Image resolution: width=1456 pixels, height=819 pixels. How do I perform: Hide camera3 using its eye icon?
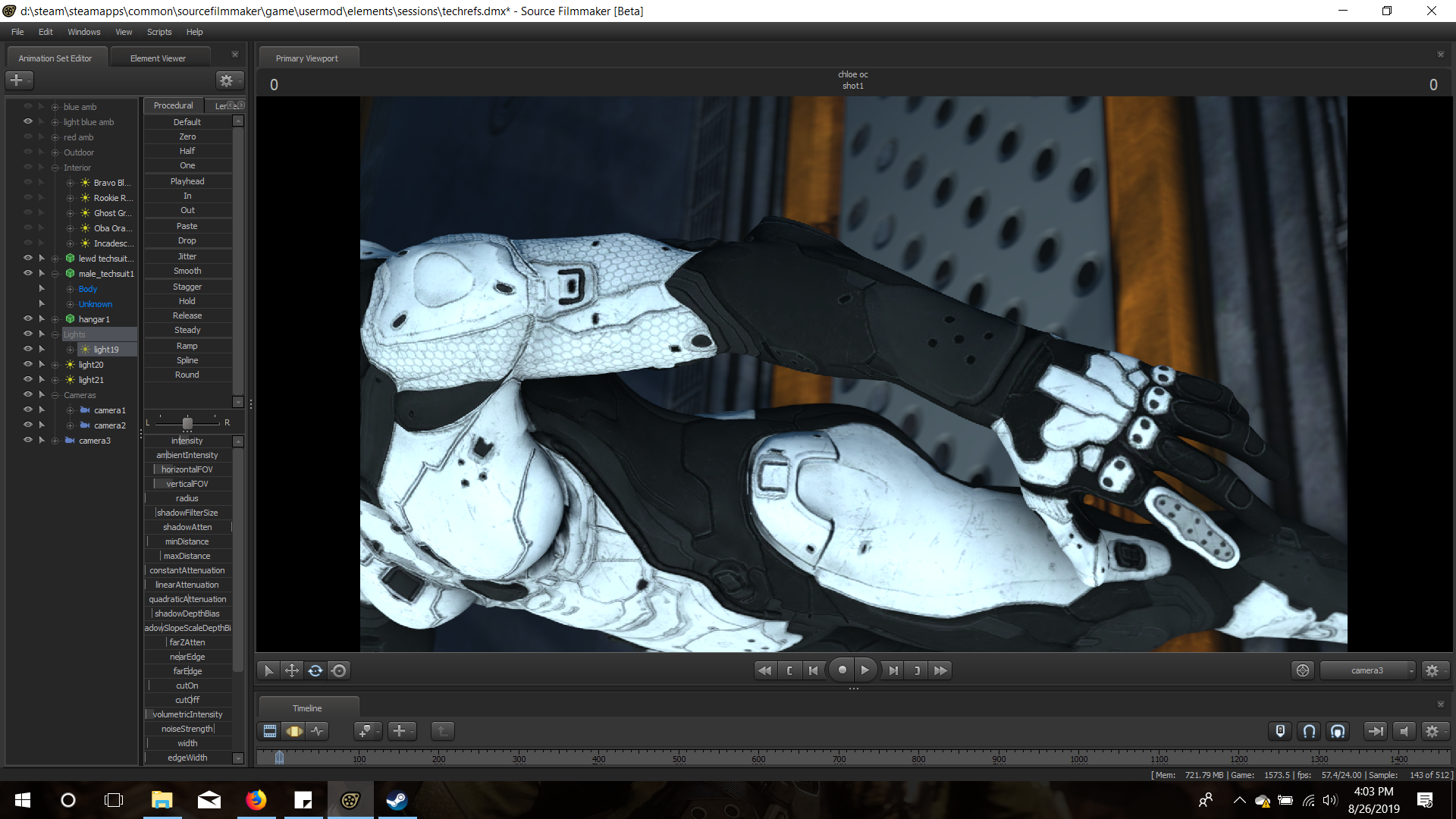[x=28, y=440]
